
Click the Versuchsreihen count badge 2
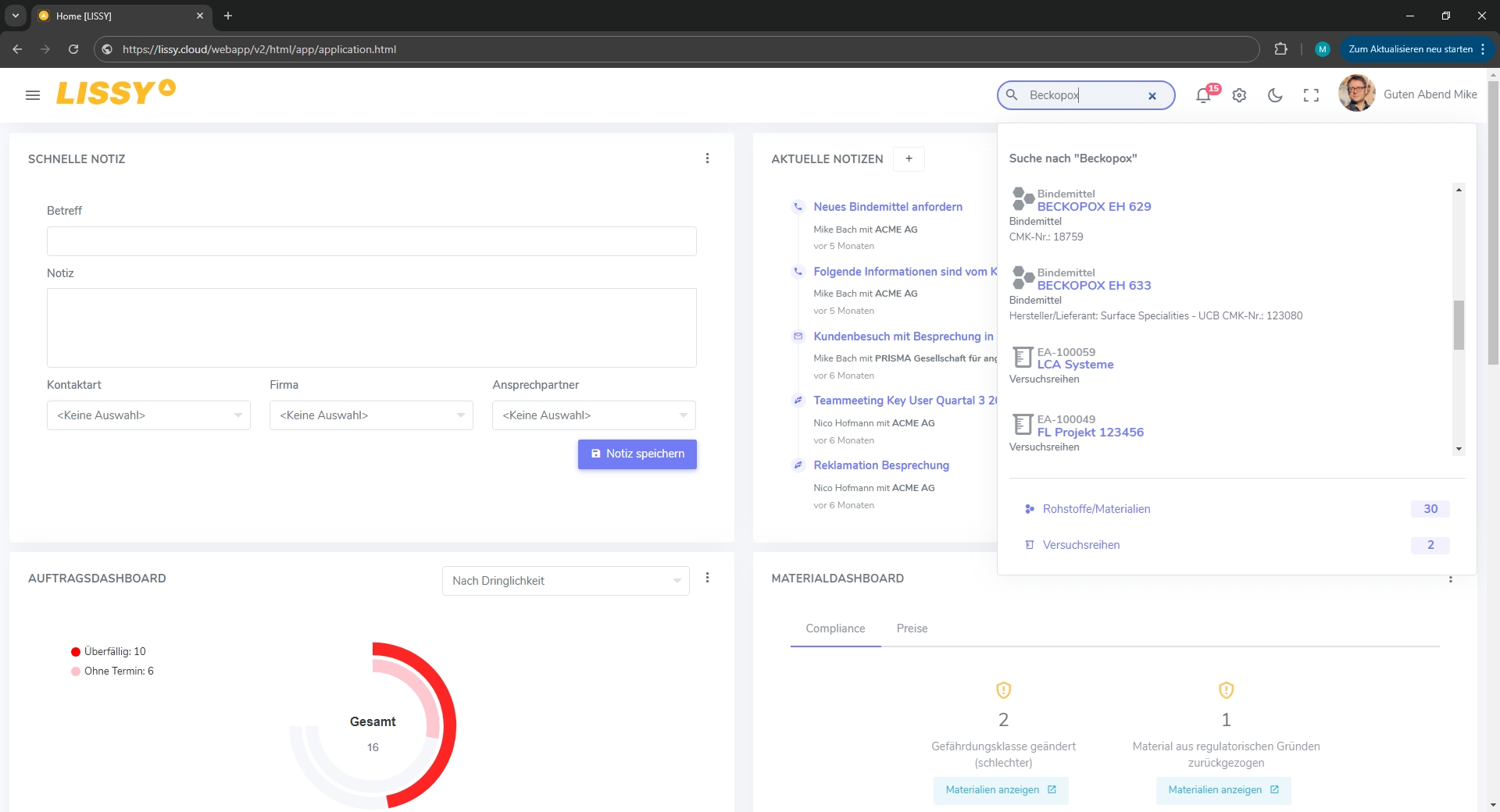(x=1430, y=545)
